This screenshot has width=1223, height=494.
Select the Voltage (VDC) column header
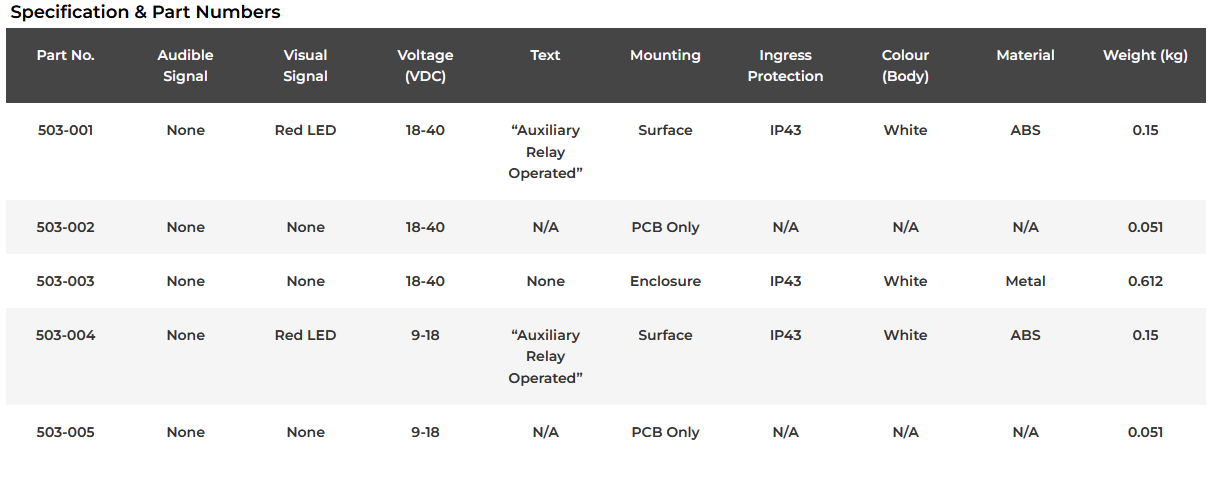coord(425,66)
